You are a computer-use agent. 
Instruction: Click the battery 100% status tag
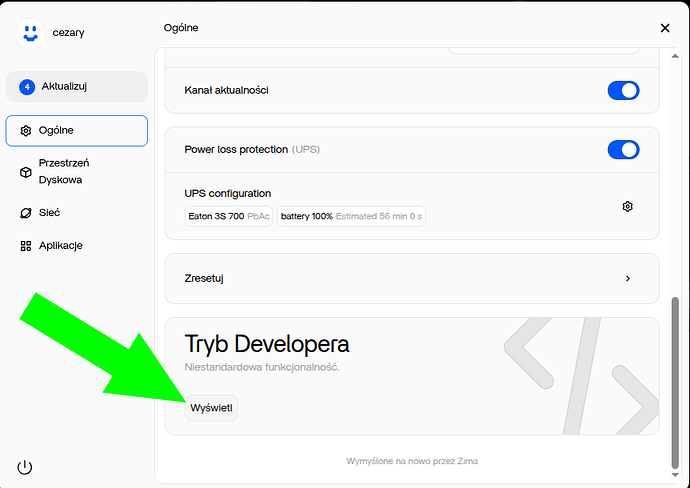click(x=351, y=216)
